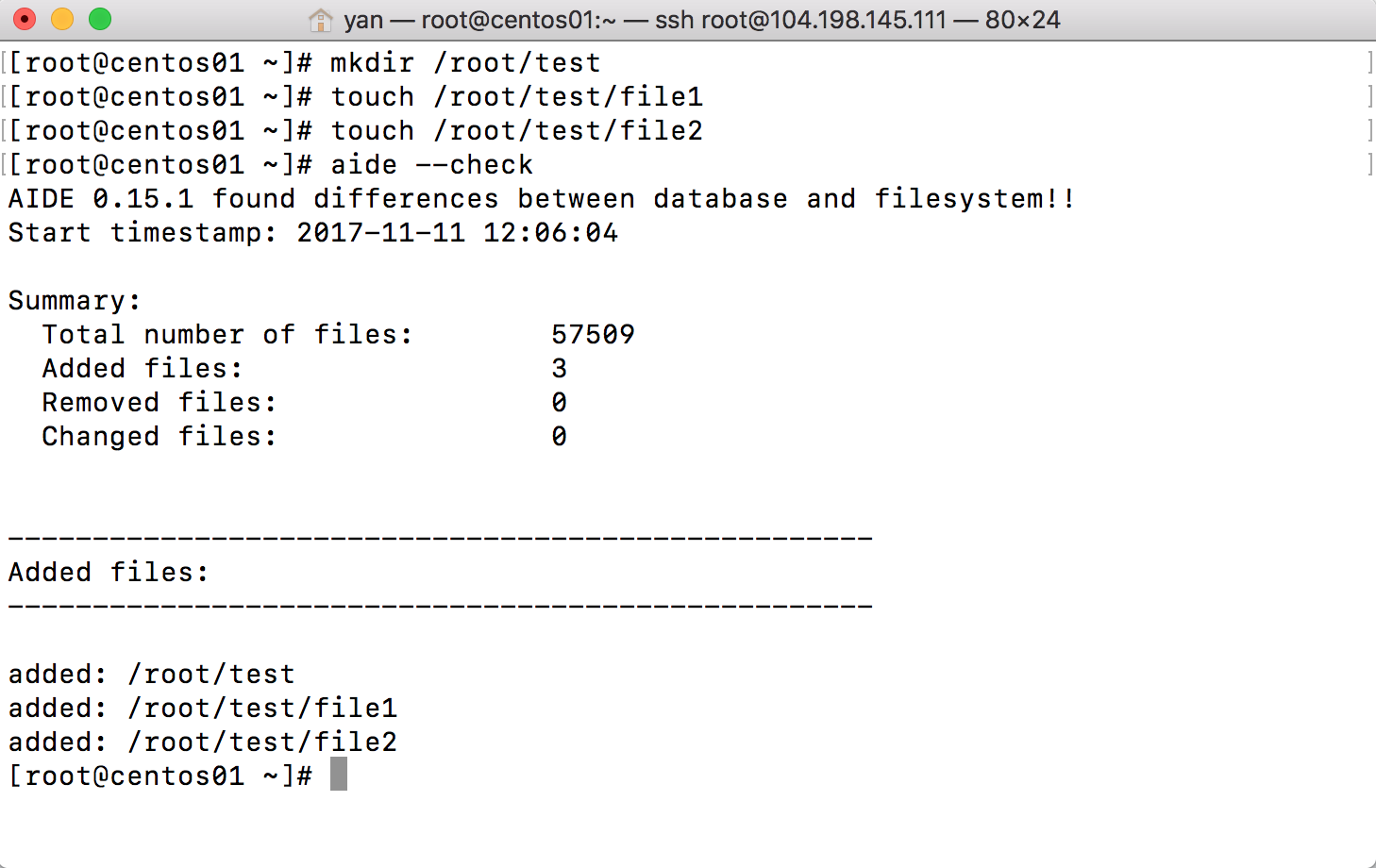Click the mkdir /root/test command line

click(463, 61)
